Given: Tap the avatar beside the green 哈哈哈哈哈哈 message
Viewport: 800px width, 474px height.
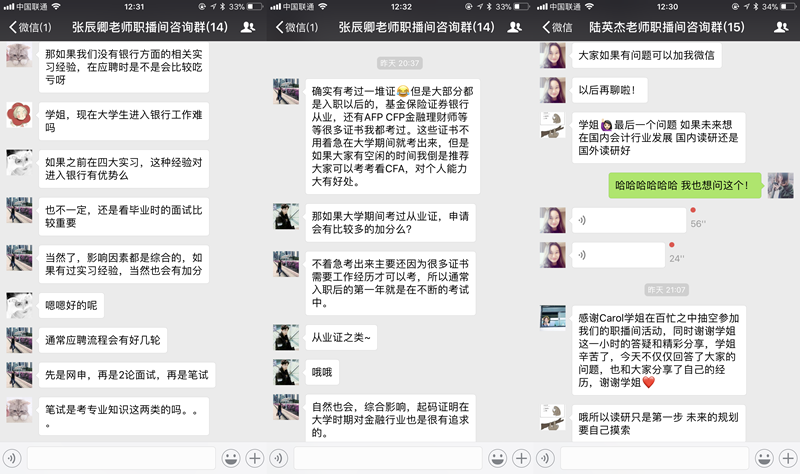Looking at the screenshot, I should tap(780, 185).
